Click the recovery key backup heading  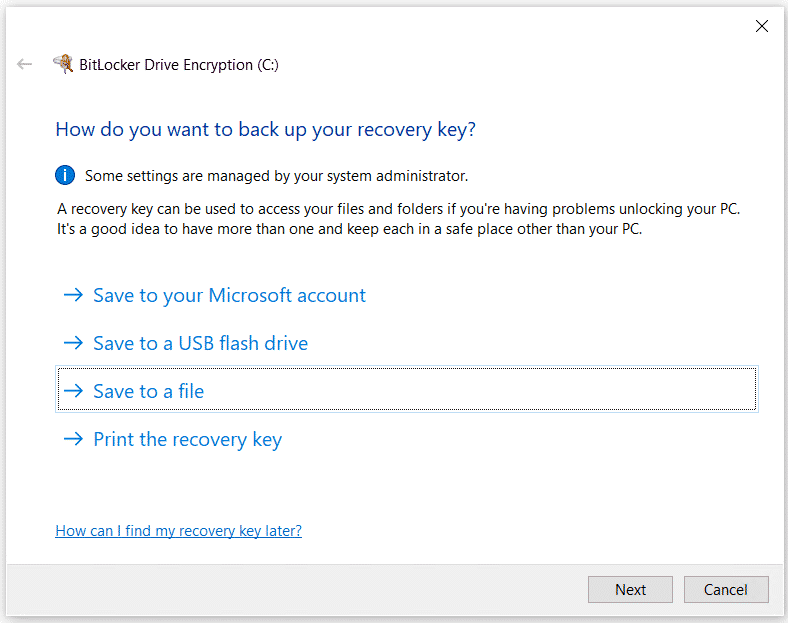point(265,130)
